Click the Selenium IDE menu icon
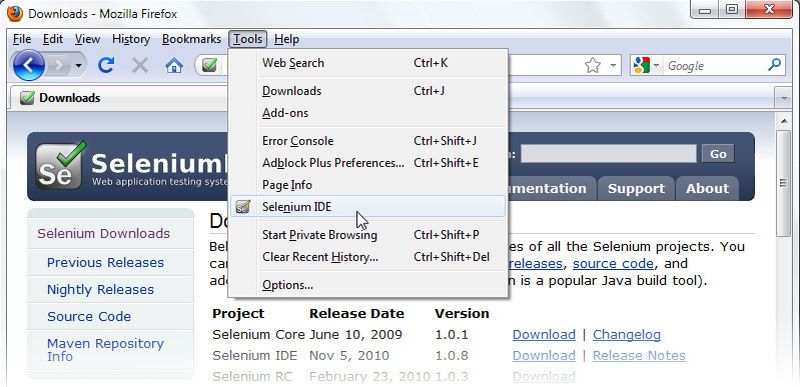The width and height of the screenshot is (800, 387). [x=243, y=207]
